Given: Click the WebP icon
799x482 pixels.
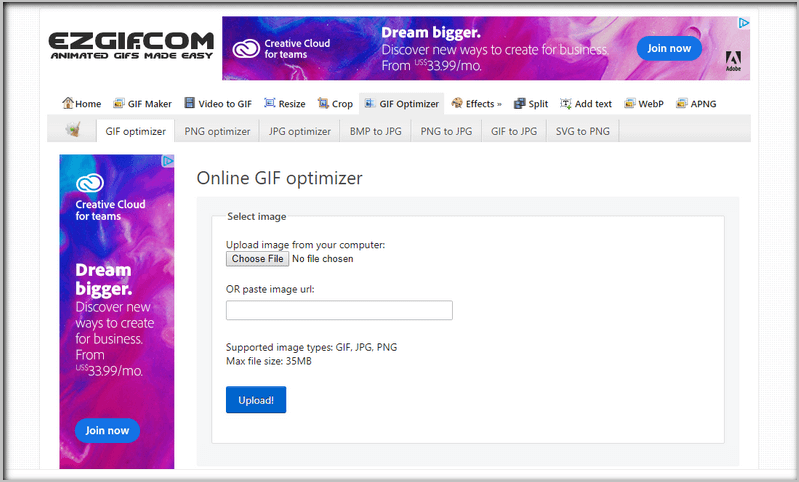Looking at the screenshot, I should pos(630,103).
